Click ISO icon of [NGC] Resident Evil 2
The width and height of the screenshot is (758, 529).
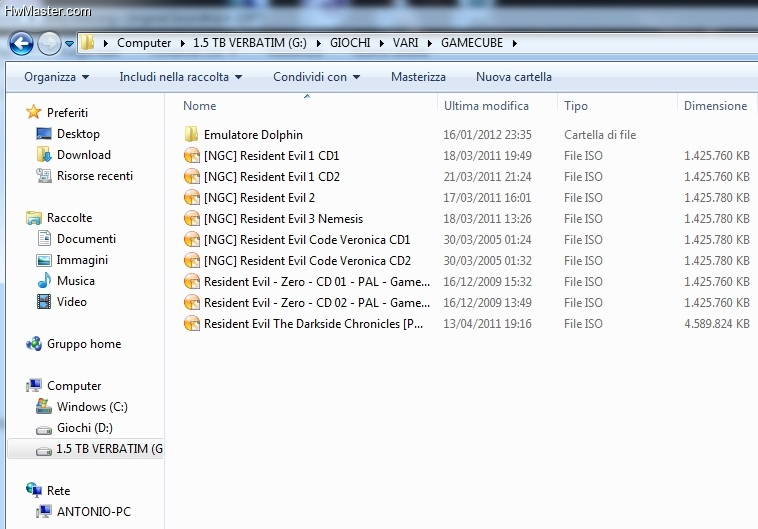192,197
